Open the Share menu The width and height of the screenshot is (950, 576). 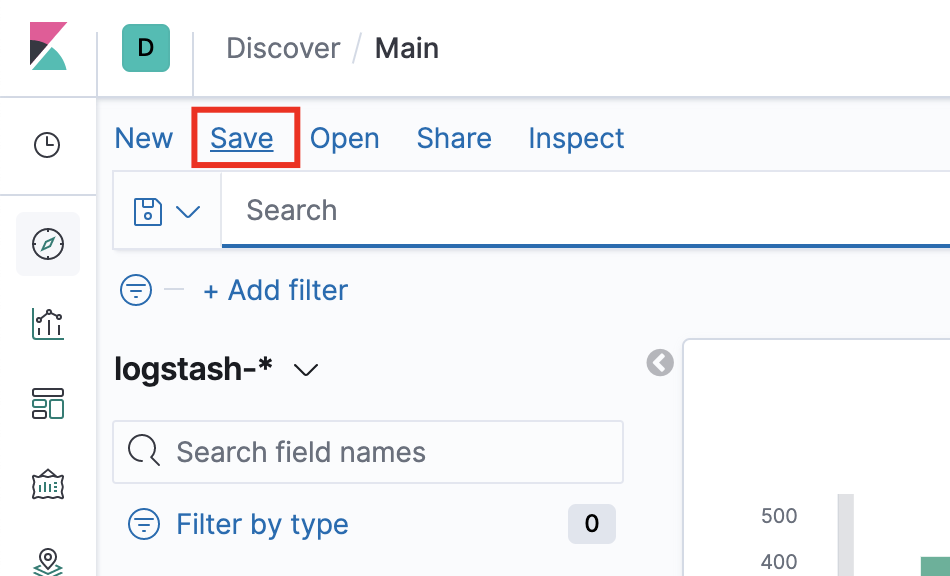coord(454,138)
